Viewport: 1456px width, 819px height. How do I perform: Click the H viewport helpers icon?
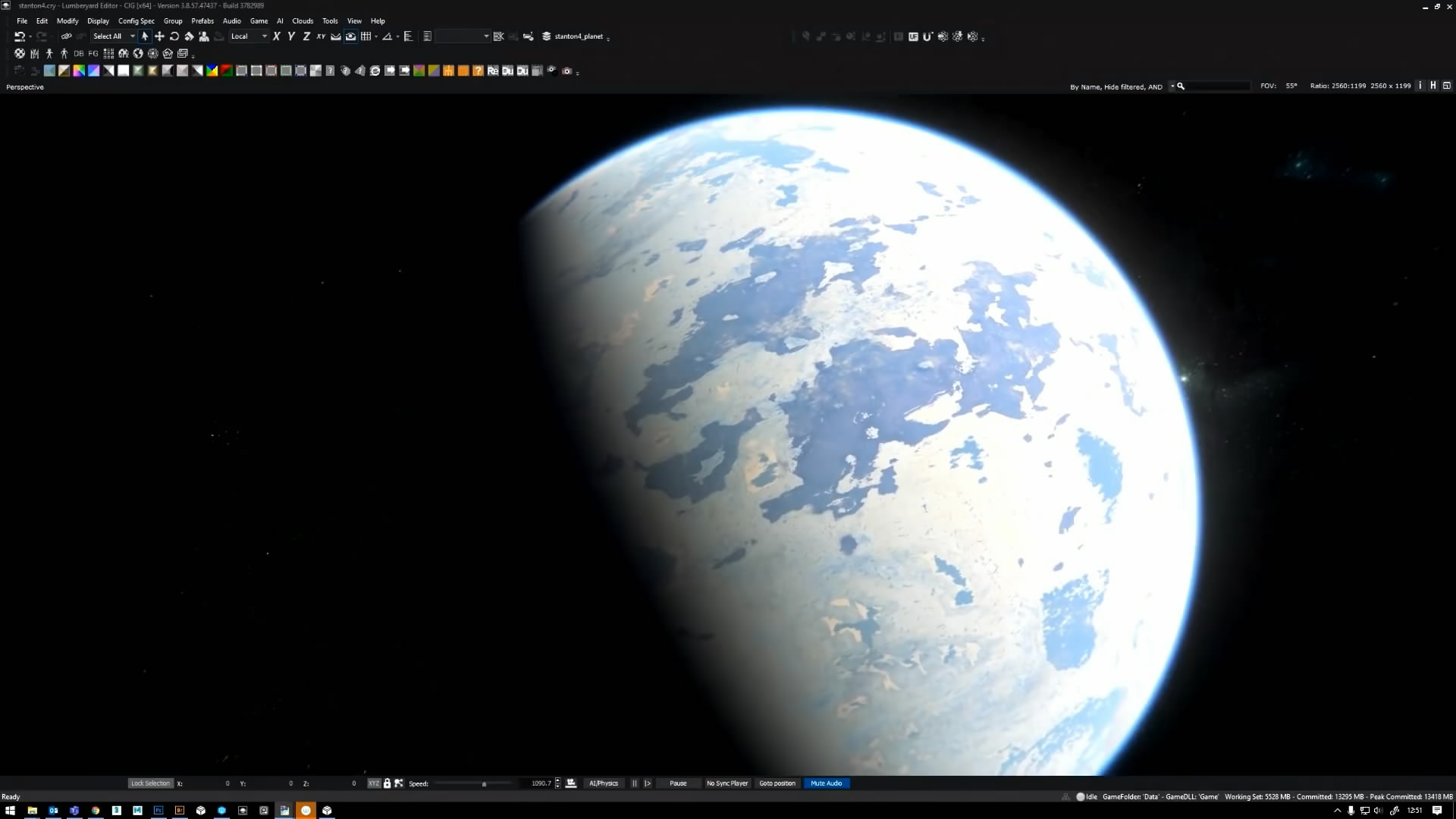pyautogui.click(x=1433, y=86)
